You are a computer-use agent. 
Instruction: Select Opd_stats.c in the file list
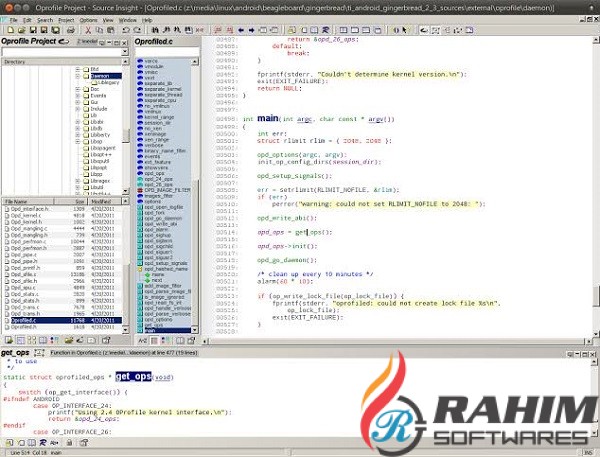click(63, 294)
